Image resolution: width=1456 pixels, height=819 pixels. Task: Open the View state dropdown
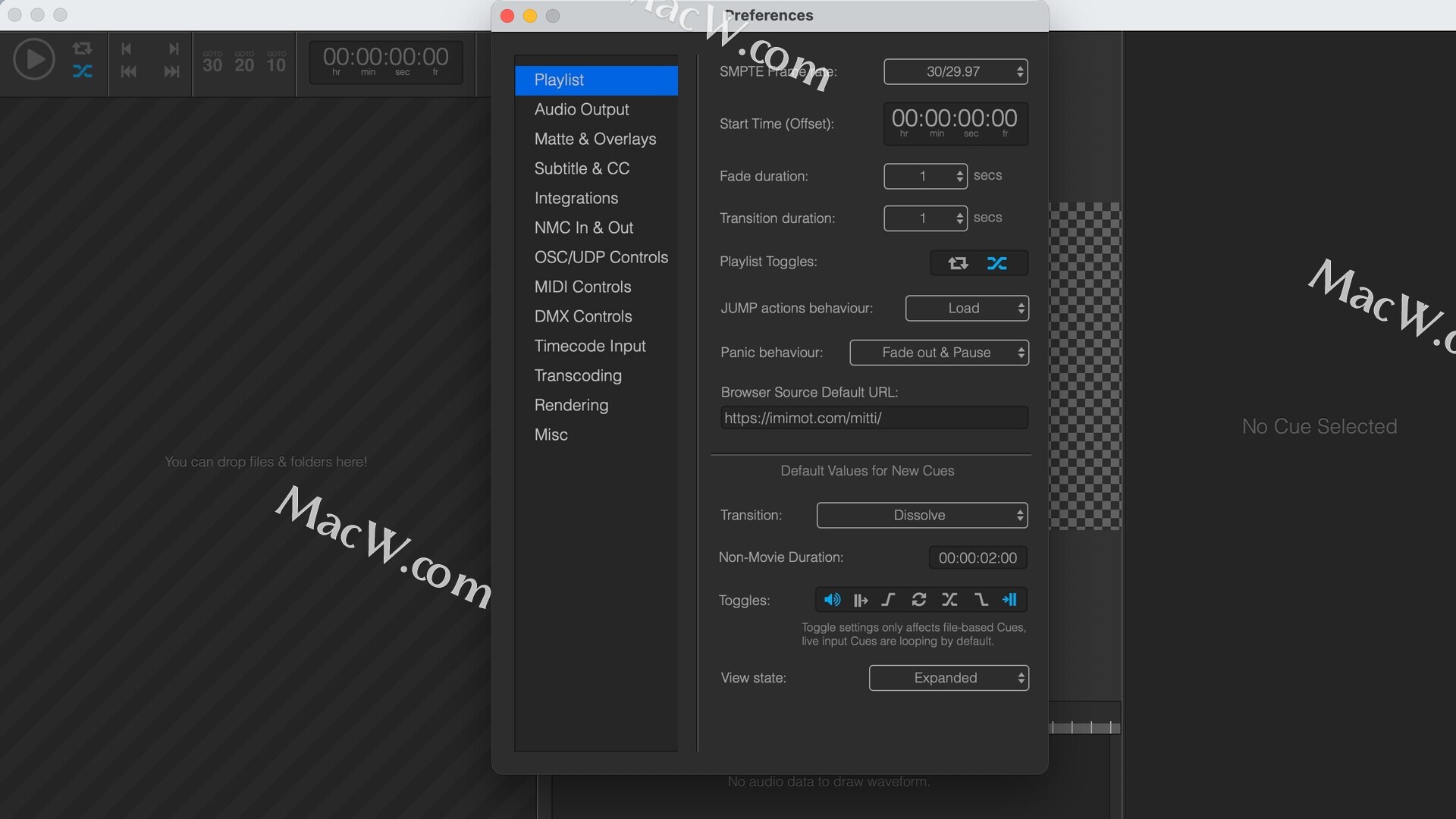(x=948, y=678)
